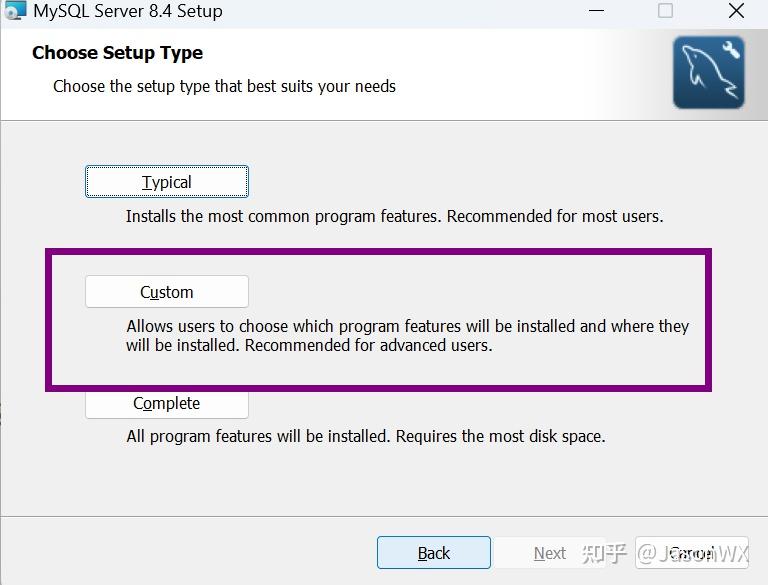
Task: Maximize the setup window
Action: pyautogui.click(x=665, y=11)
